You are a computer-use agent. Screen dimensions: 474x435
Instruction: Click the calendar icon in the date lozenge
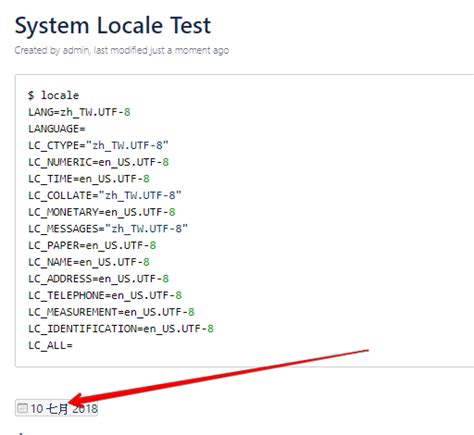point(22,408)
